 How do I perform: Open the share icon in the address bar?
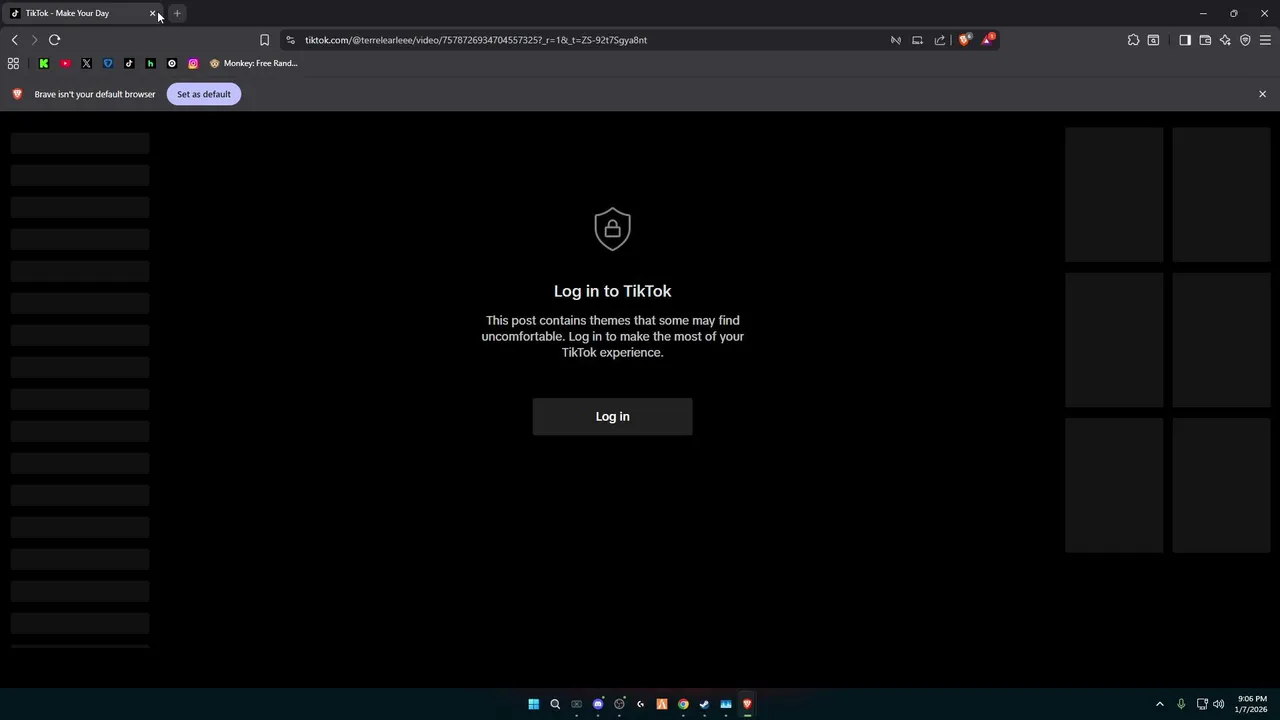pyautogui.click(x=940, y=40)
